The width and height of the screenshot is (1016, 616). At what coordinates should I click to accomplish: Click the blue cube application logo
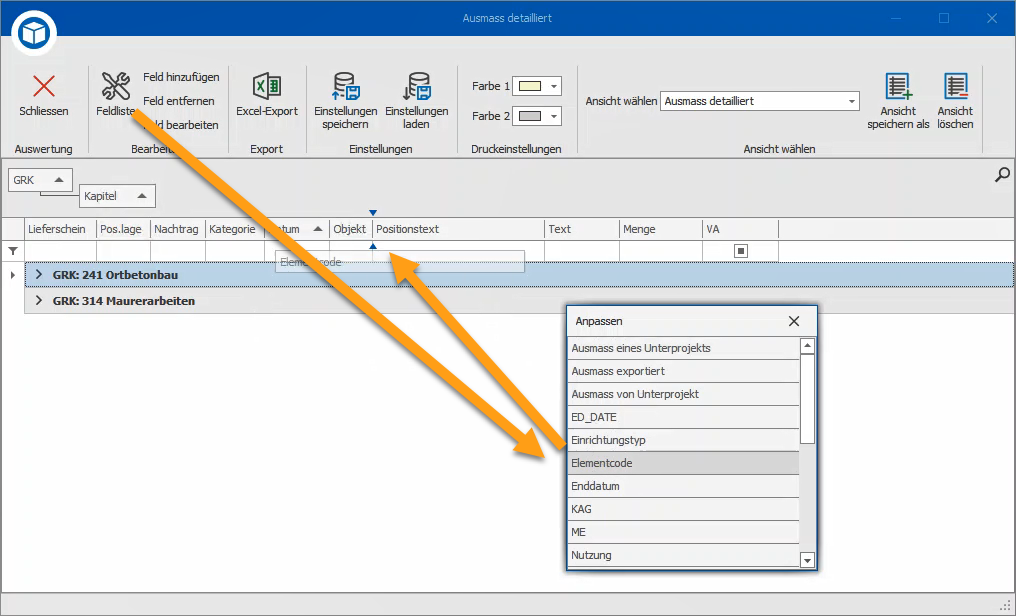34,32
